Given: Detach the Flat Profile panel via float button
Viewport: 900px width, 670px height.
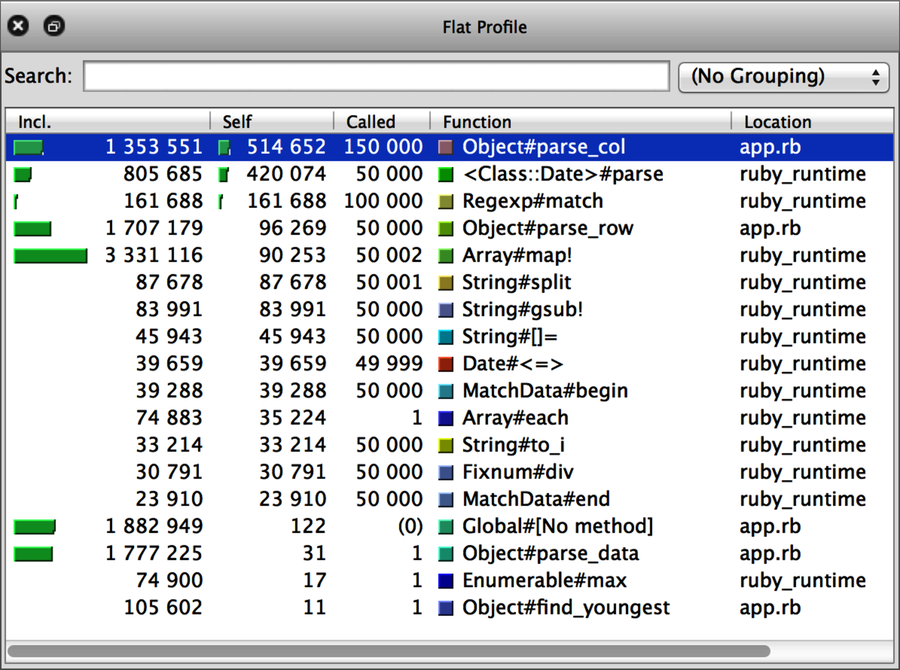Looking at the screenshot, I should 54,26.
